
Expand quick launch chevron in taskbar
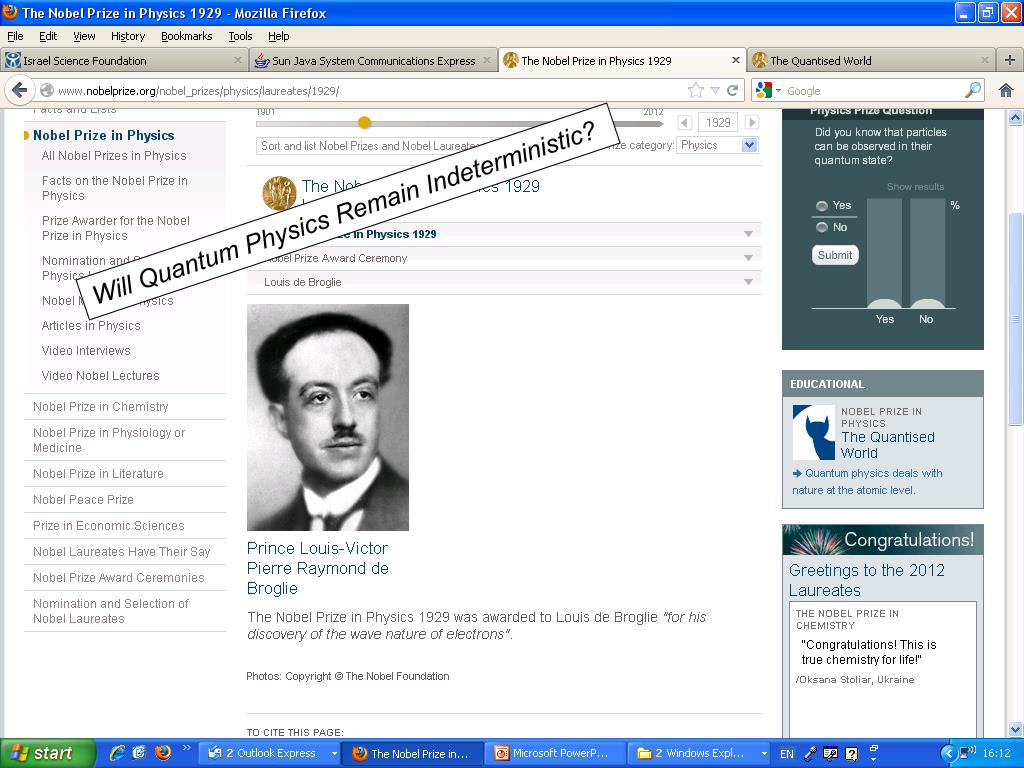[x=186, y=748]
